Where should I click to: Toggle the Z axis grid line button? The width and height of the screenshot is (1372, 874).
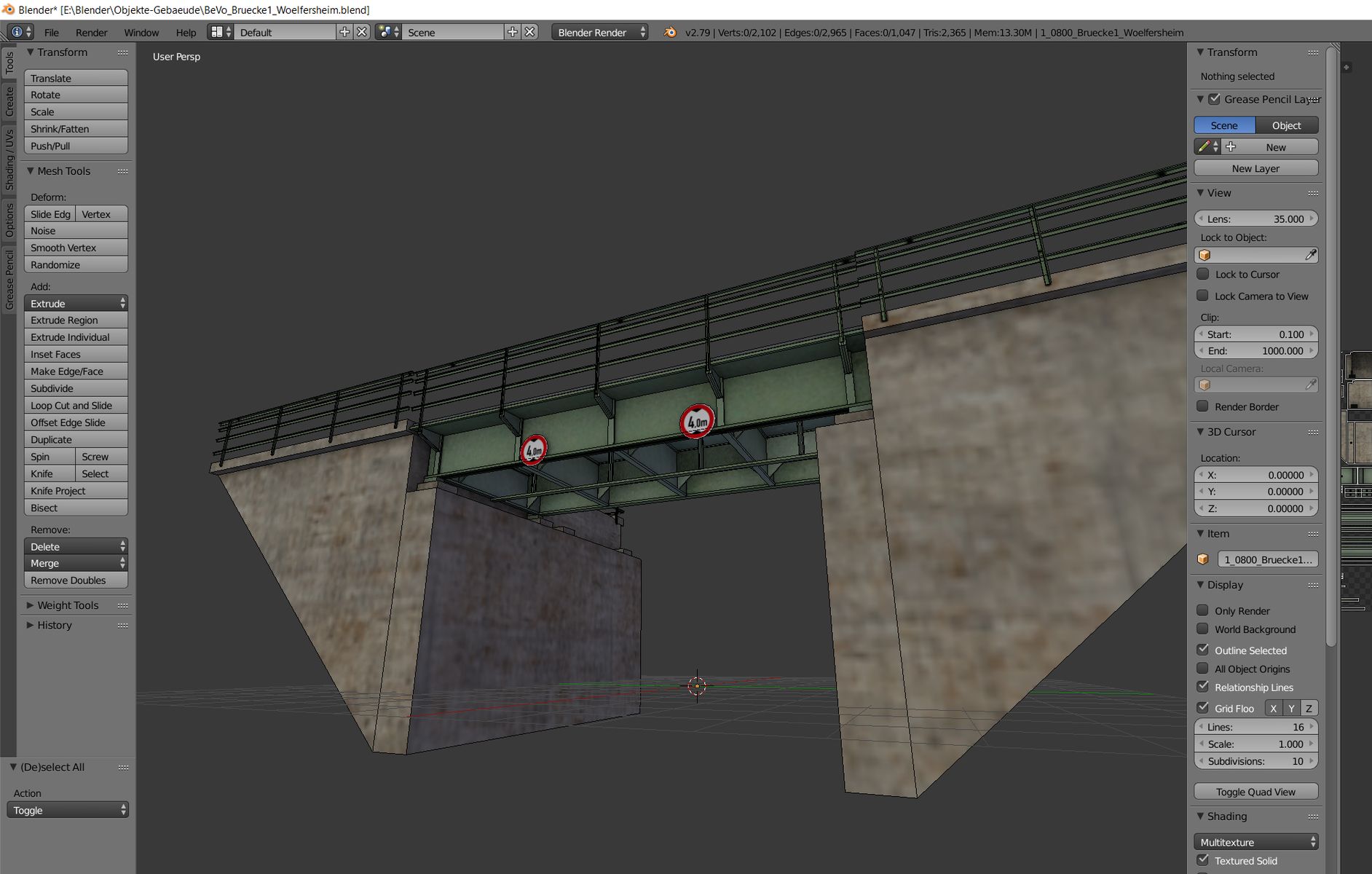(x=1309, y=708)
